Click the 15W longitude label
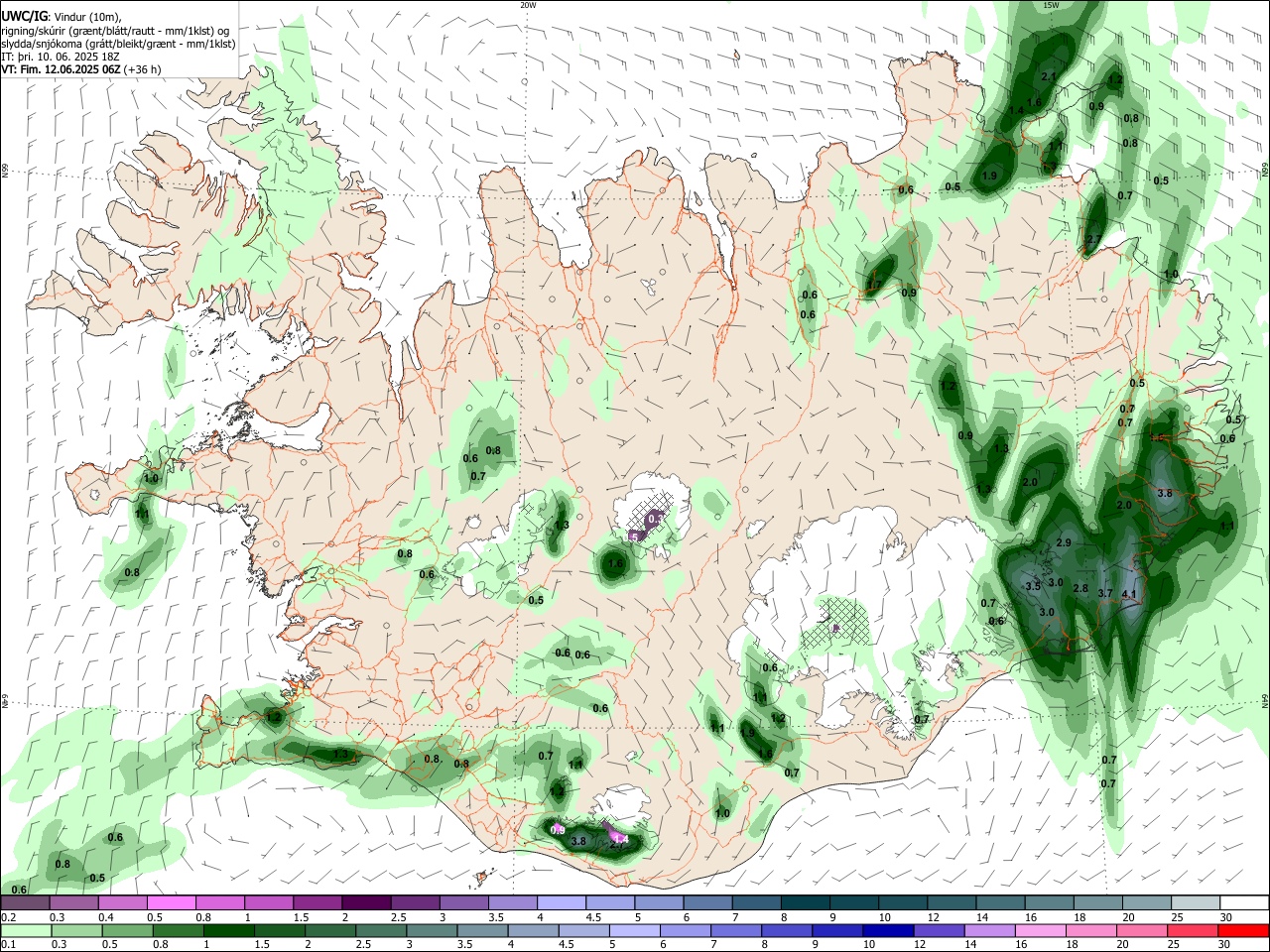 (x=1052, y=5)
